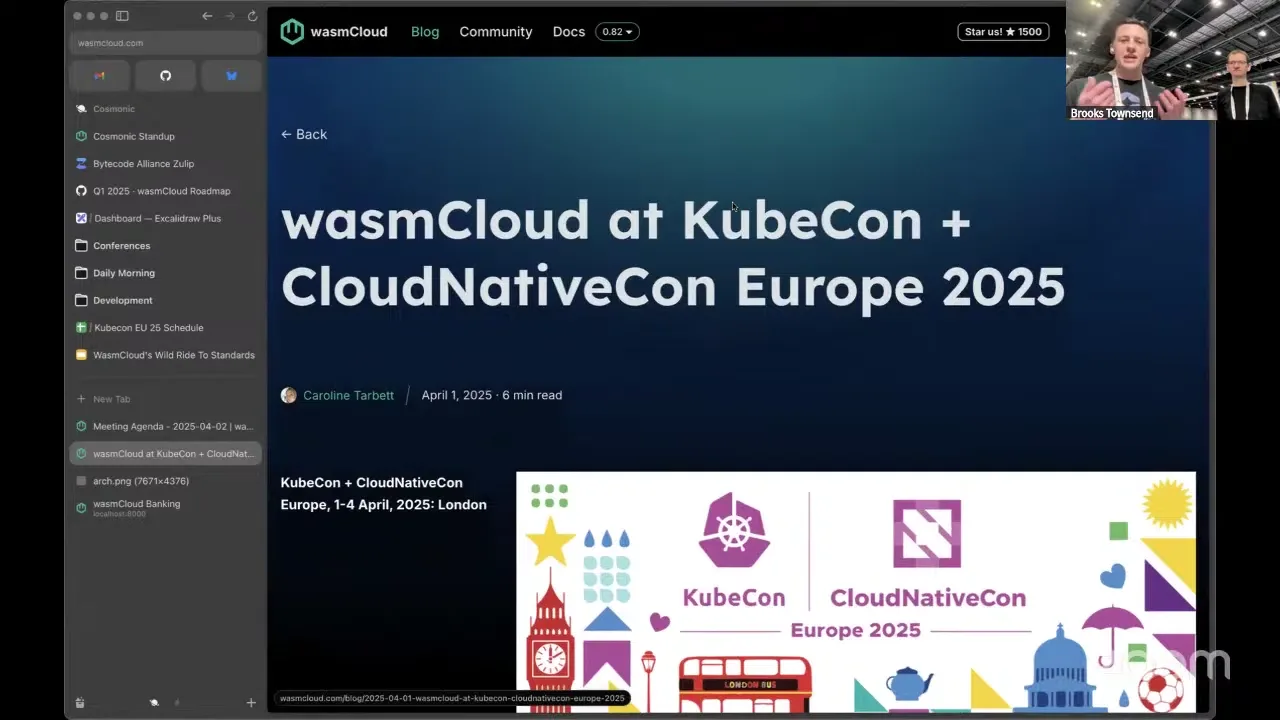Open the Community nav item
This screenshot has height=720, width=1280.
(x=496, y=32)
